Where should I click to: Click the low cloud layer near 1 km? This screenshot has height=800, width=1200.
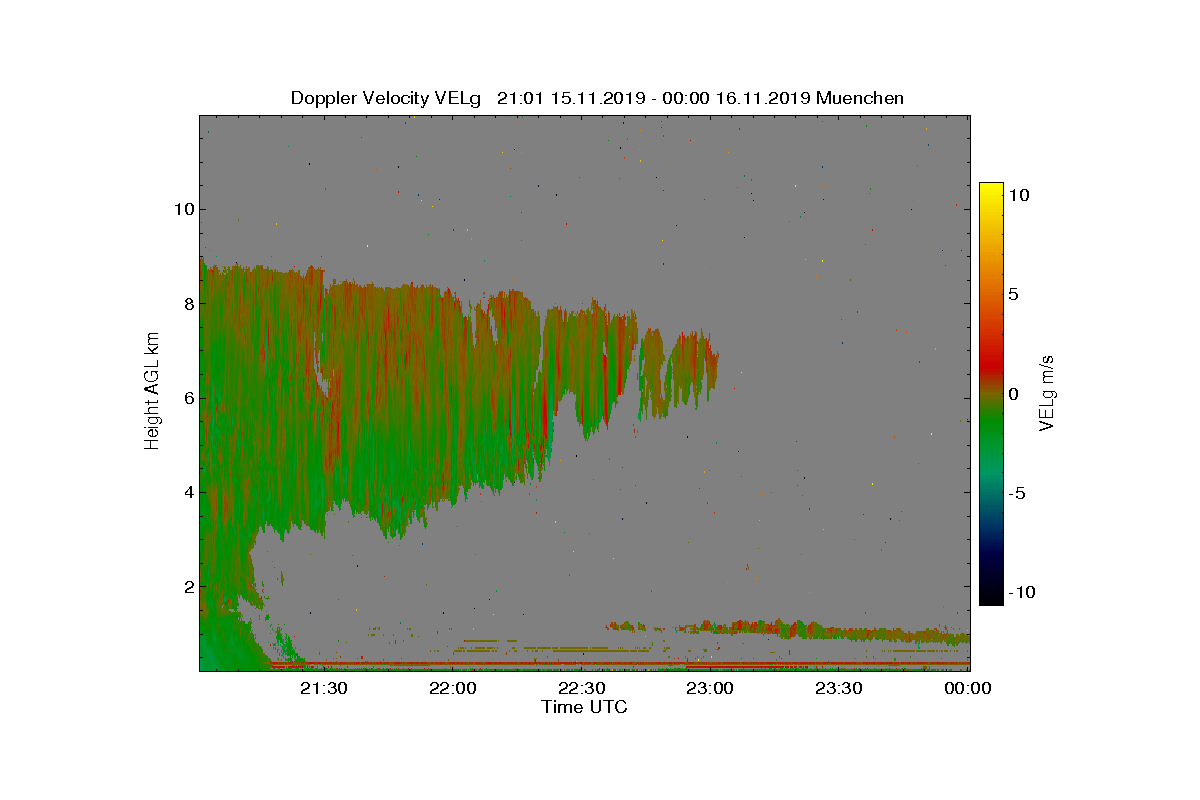coord(790,630)
